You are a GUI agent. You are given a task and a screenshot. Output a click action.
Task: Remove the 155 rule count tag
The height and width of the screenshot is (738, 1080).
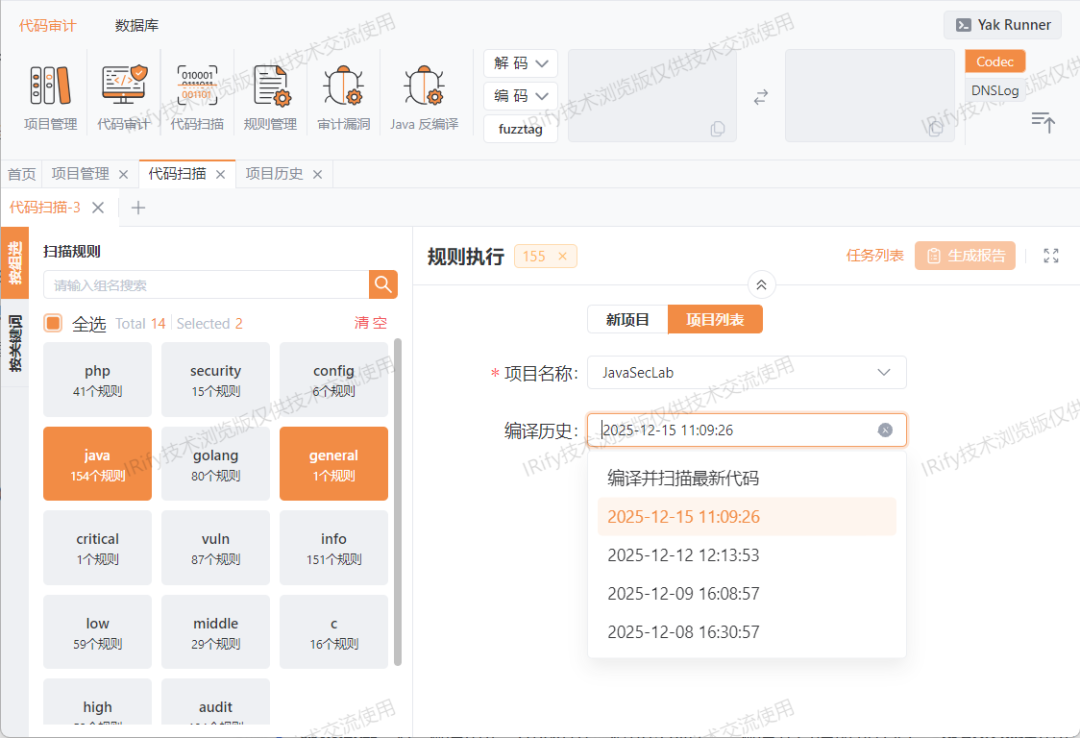(562, 256)
